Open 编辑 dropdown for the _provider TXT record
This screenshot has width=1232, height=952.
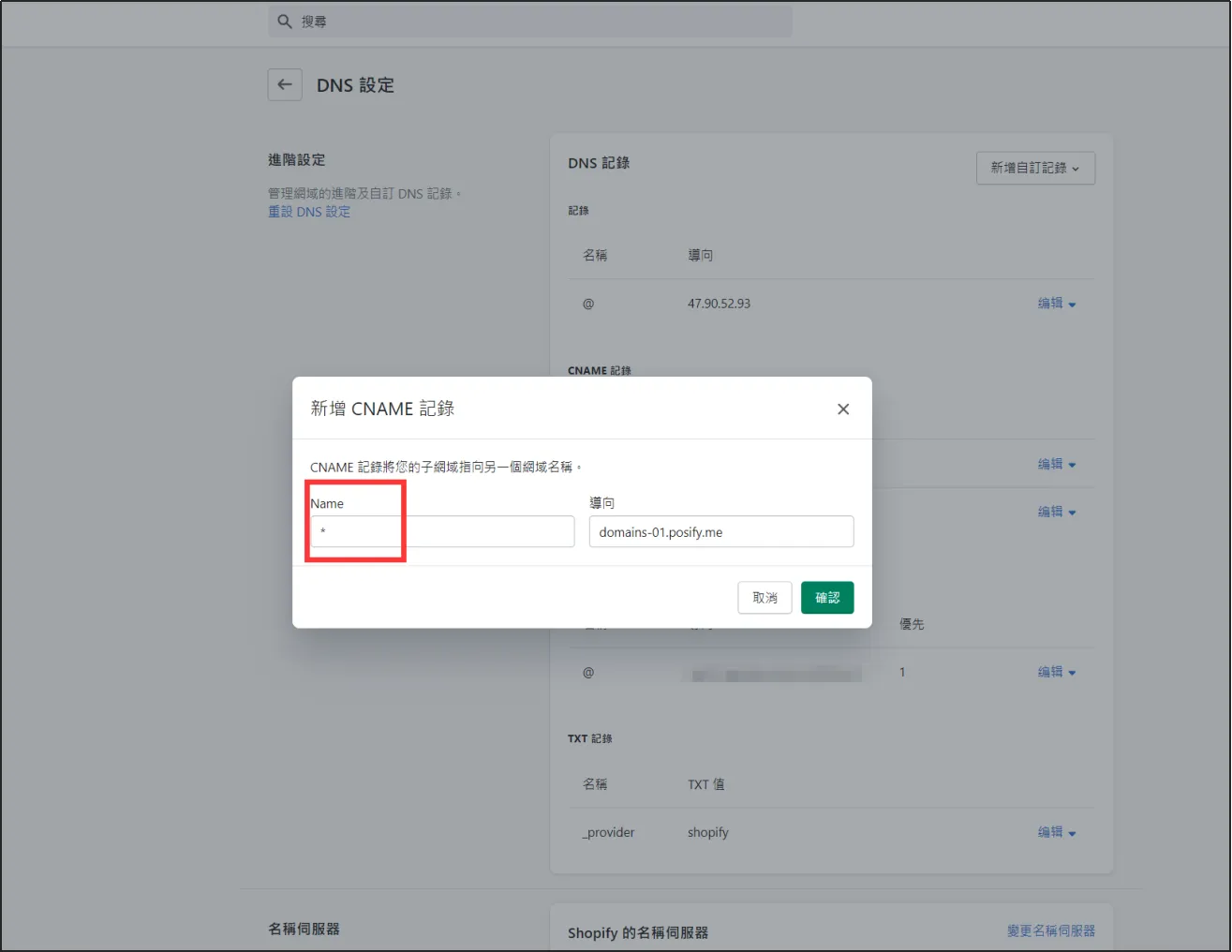(x=1056, y=832)
